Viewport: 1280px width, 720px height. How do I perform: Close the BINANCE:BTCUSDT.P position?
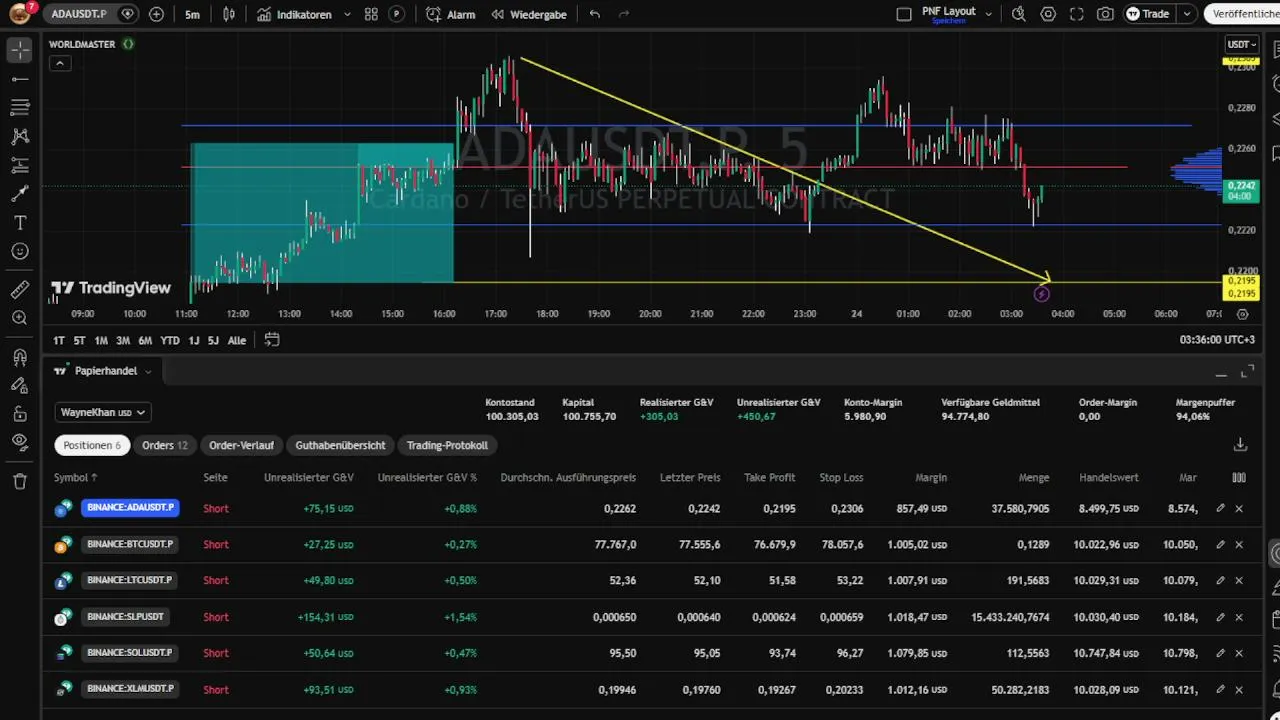click(1239, 544)
